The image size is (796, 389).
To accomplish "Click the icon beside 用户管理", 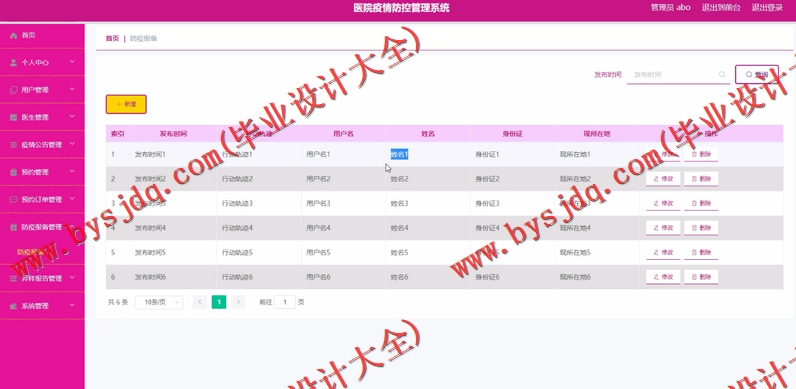I will pyautogui.click(x=14, y=90).
